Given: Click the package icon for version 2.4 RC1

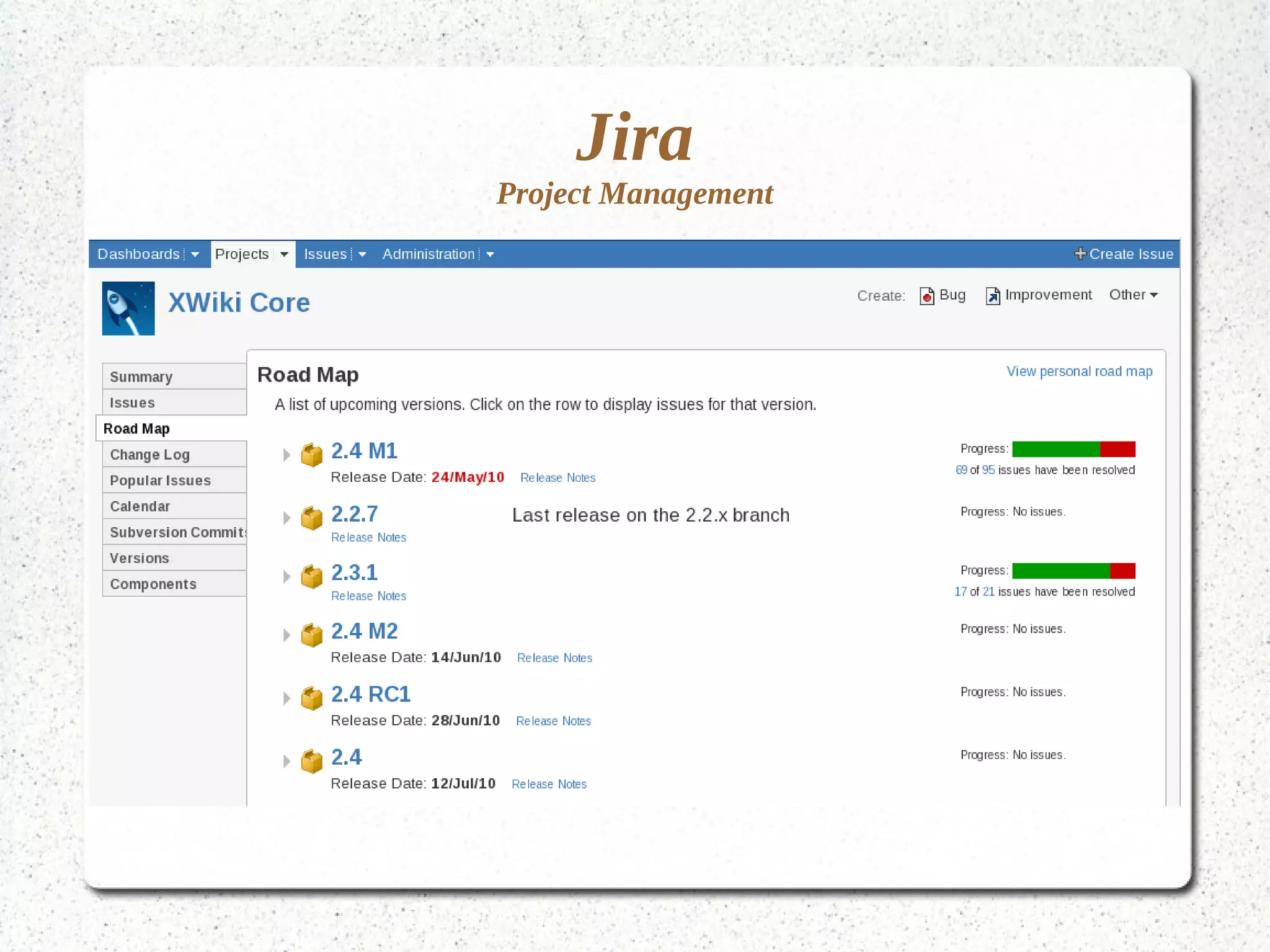Looking at the screenshot, I should [312, 698].
